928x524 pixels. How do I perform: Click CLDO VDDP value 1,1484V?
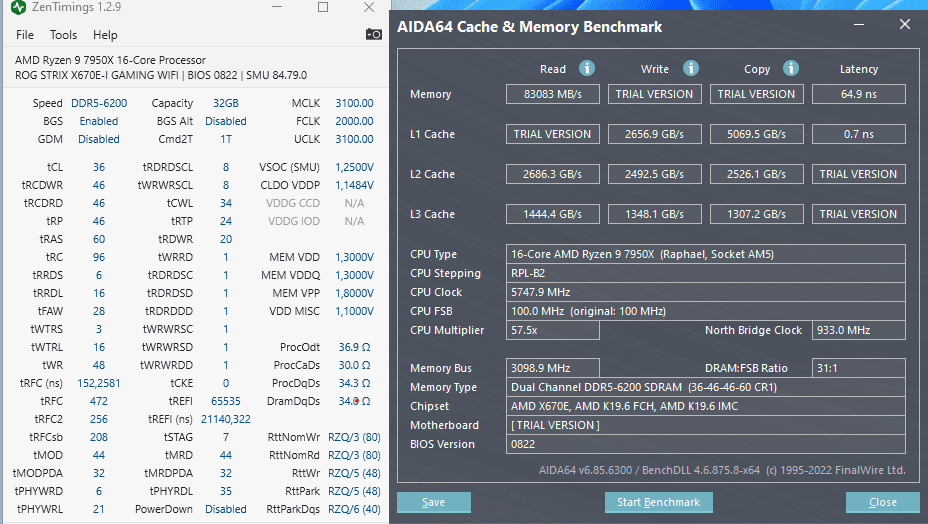tap(354, 185)
